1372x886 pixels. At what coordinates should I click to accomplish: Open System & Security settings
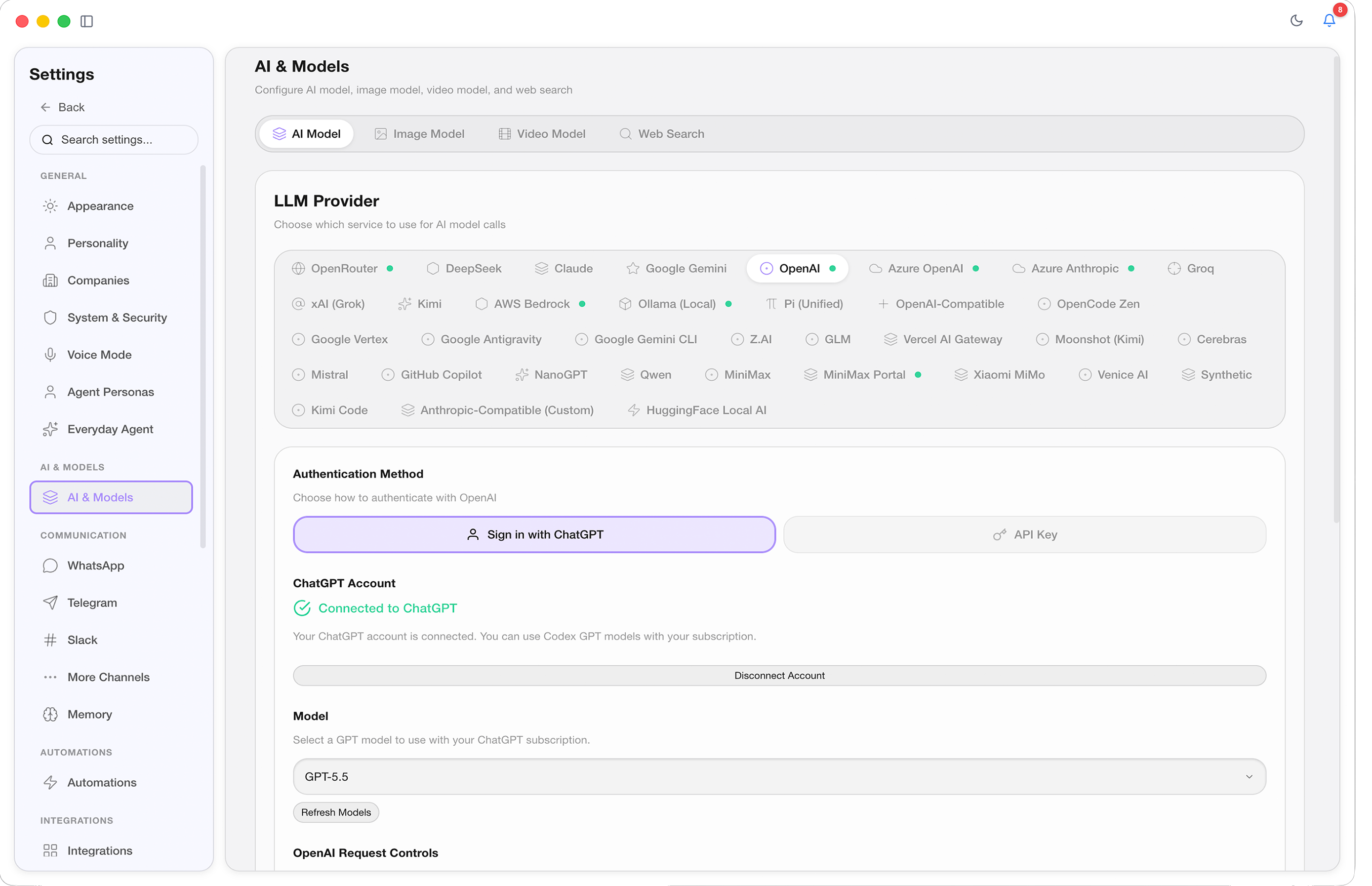[x=111, y=318]
